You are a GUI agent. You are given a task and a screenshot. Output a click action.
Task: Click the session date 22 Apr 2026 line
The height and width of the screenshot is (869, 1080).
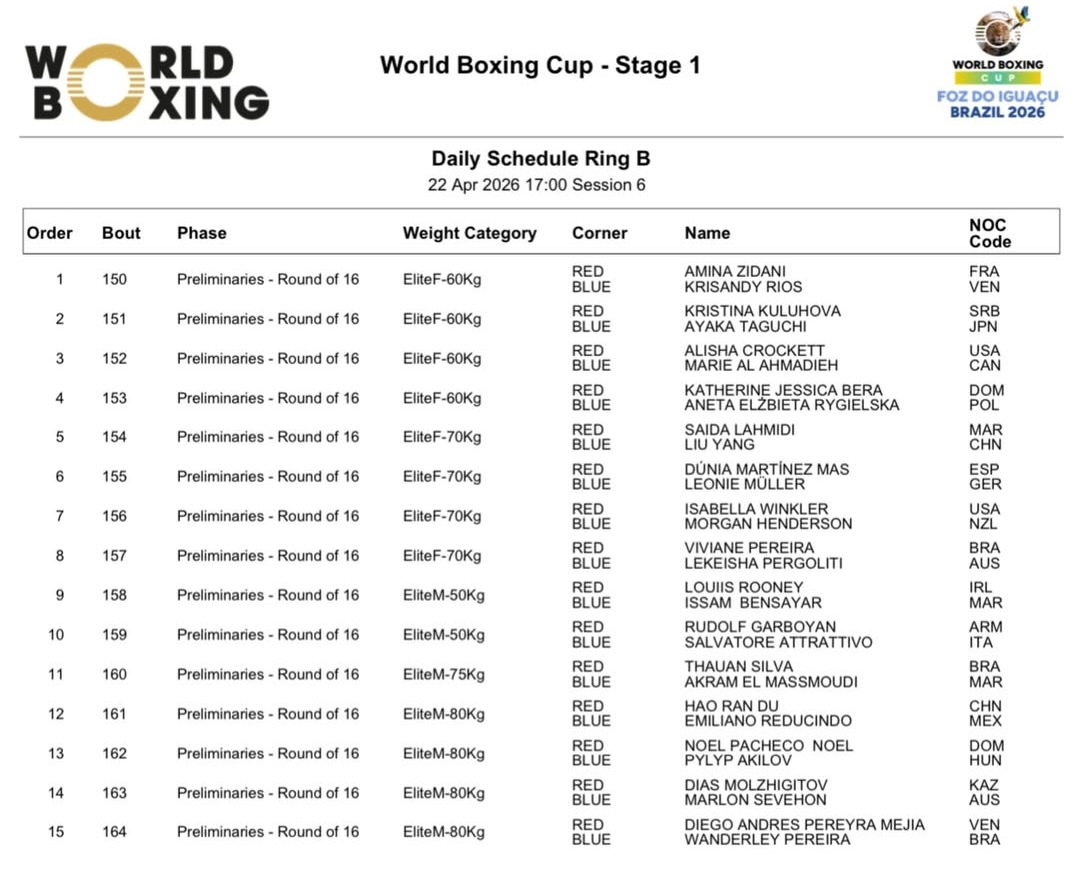[x=537, y=185]
